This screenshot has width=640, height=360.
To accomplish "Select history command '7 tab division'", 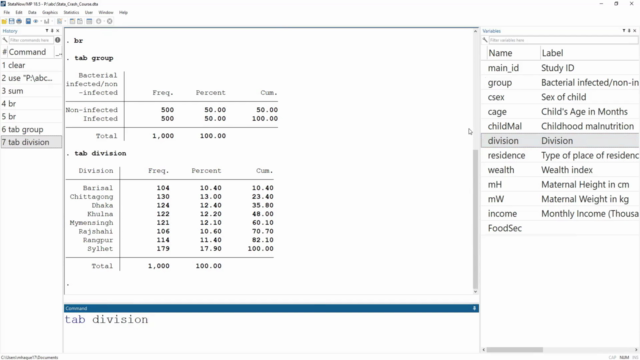I will click(x=31, y=142).
